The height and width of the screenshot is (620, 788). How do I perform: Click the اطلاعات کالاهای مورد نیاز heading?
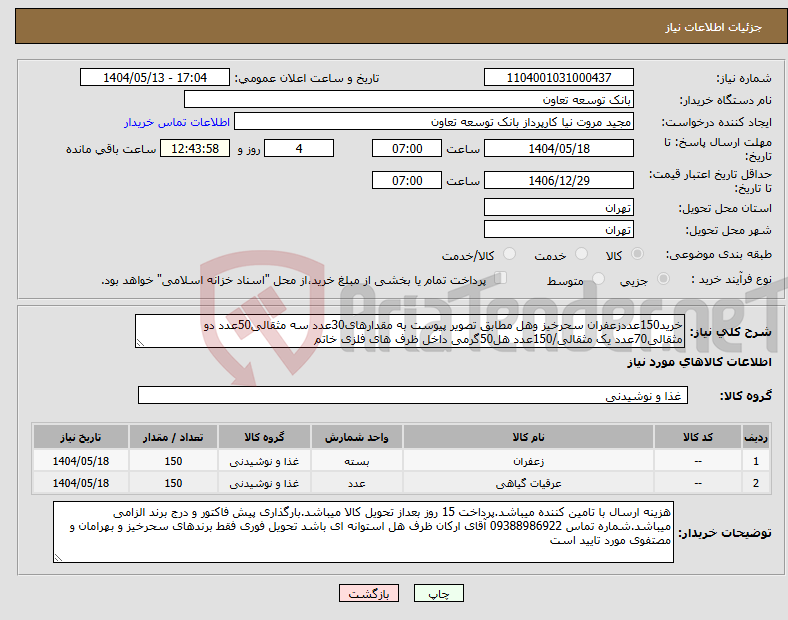tap(699, 362)
